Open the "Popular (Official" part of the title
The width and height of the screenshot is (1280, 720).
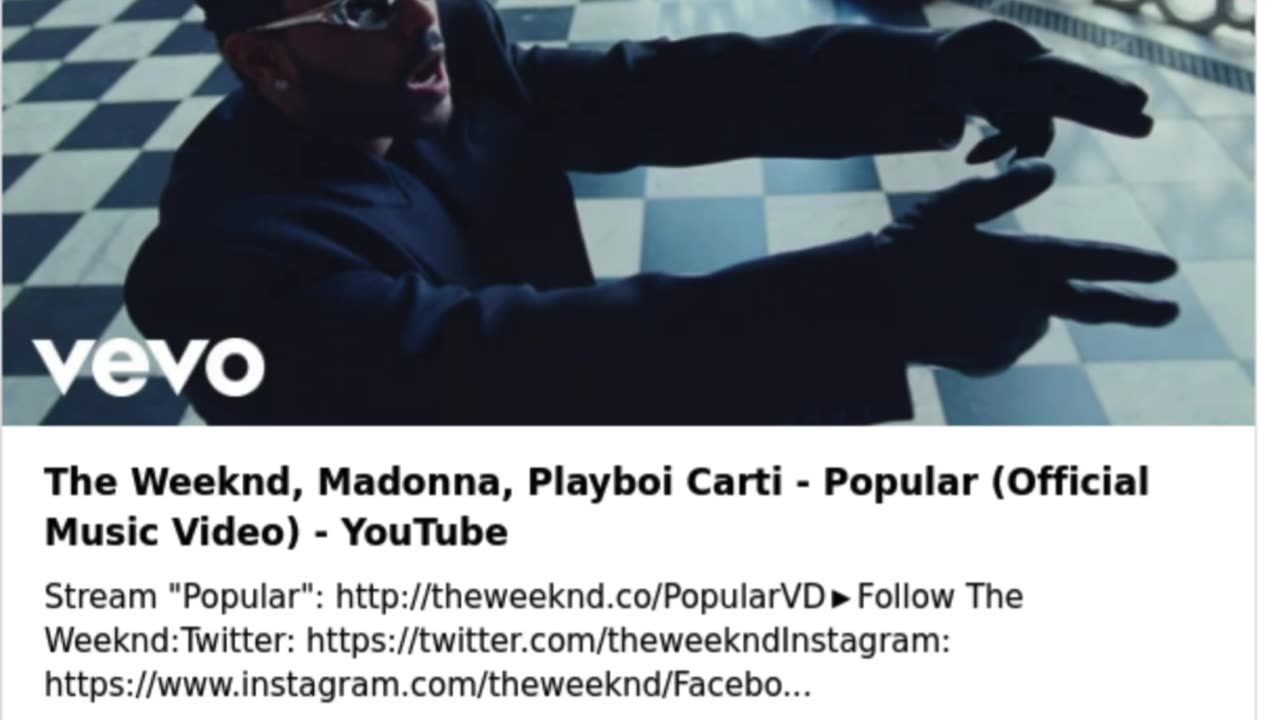[x=985, y=482]
